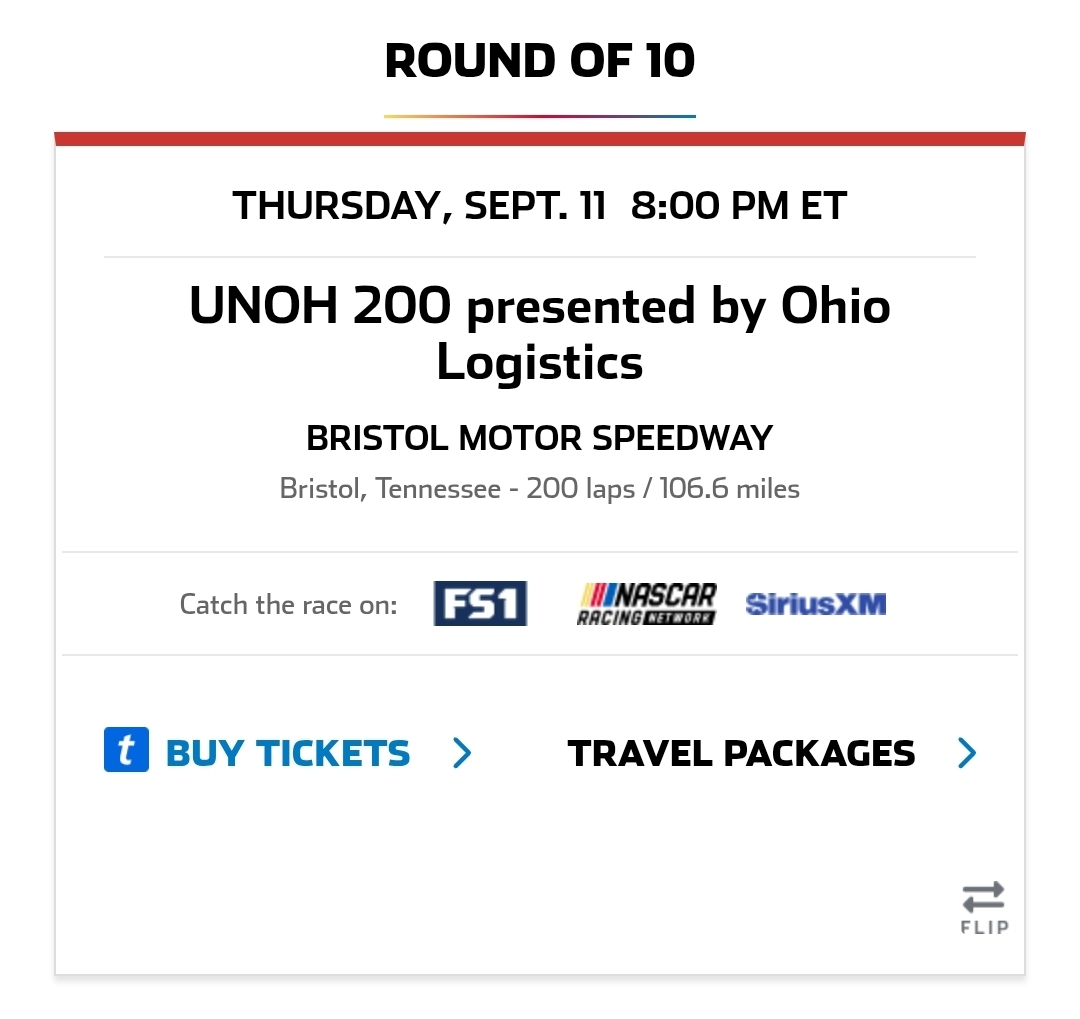Click the Bristol Motor Speedway track name
This screenshot has width=1080, height=1019.
tap(540, 438)
